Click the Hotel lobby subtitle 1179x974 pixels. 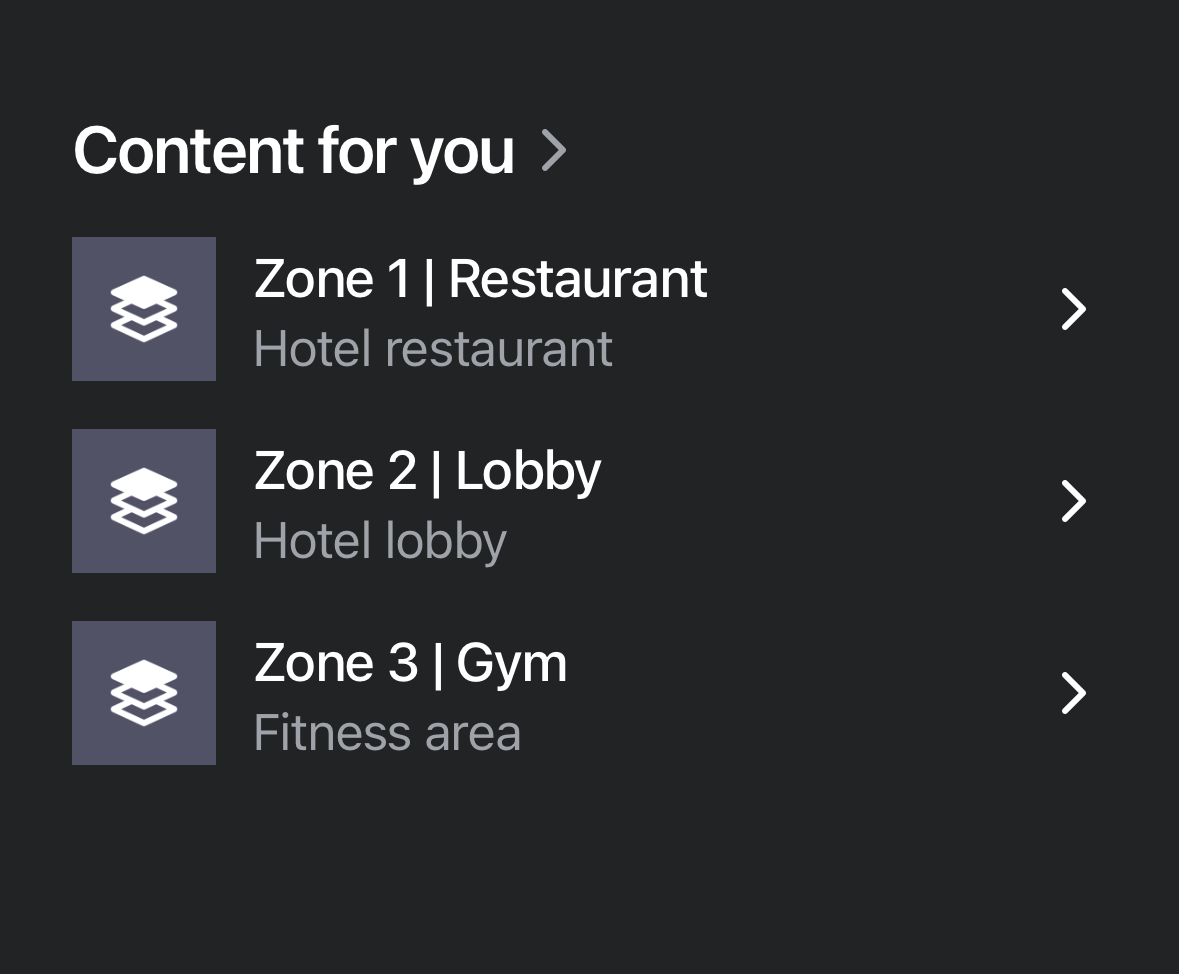[380, 541]
